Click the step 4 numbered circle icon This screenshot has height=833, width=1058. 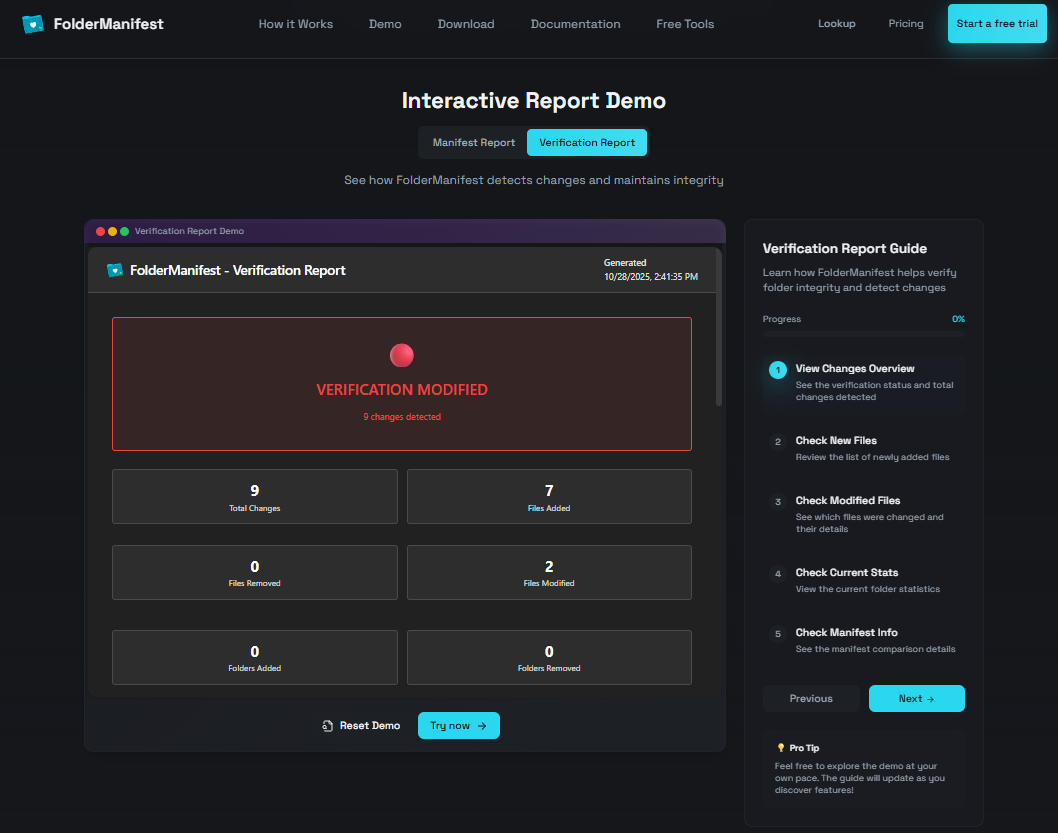pos(777,574)
